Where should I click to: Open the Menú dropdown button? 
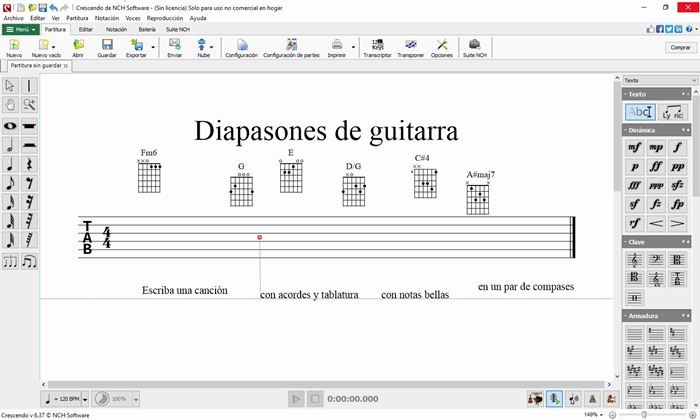pos(21,29)
